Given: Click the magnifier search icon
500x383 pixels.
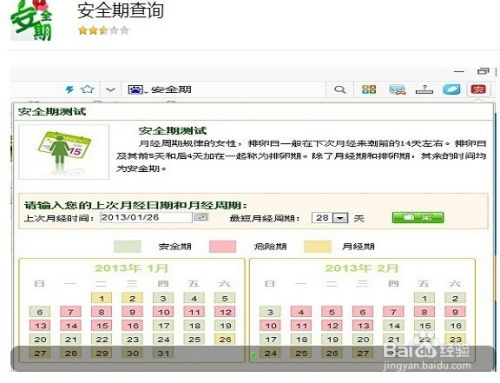Looking at the screenshot, I should coord(340,89).
